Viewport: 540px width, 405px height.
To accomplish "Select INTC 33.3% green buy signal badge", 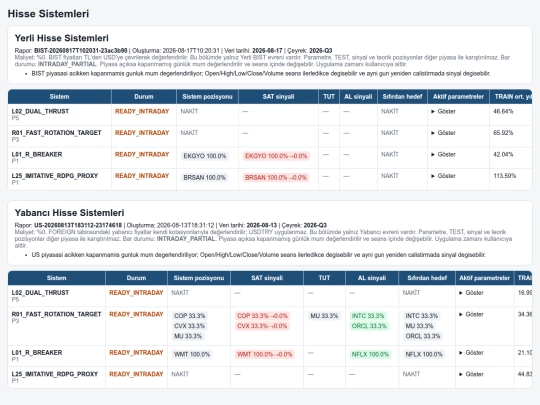I will 368,316.
